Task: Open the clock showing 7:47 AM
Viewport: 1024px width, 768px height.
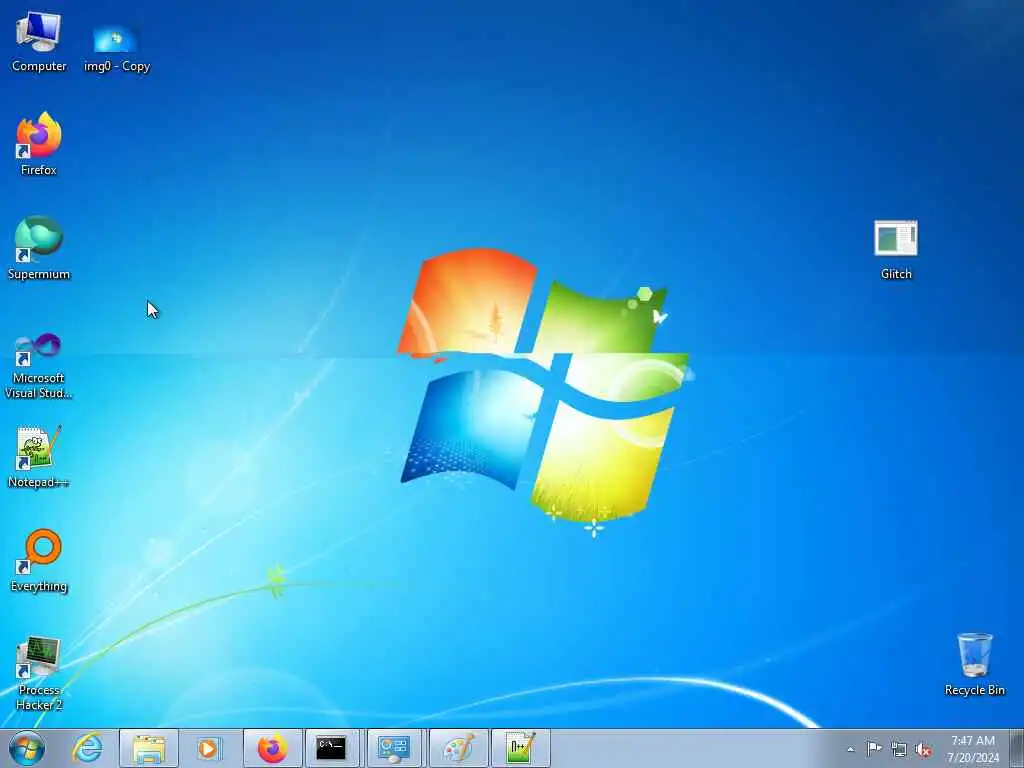Action: point(973,749)
